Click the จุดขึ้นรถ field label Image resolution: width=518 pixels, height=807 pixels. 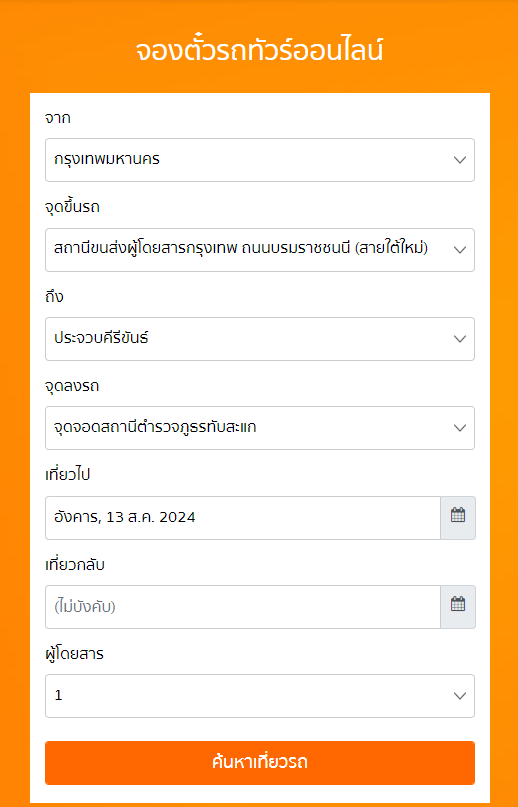pyautogui.click(x=73, y=207)
